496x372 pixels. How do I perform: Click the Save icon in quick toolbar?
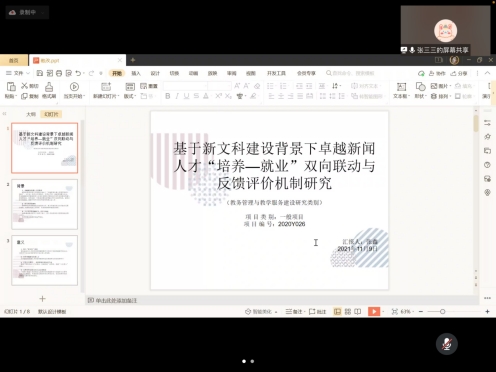coord(39,73)
